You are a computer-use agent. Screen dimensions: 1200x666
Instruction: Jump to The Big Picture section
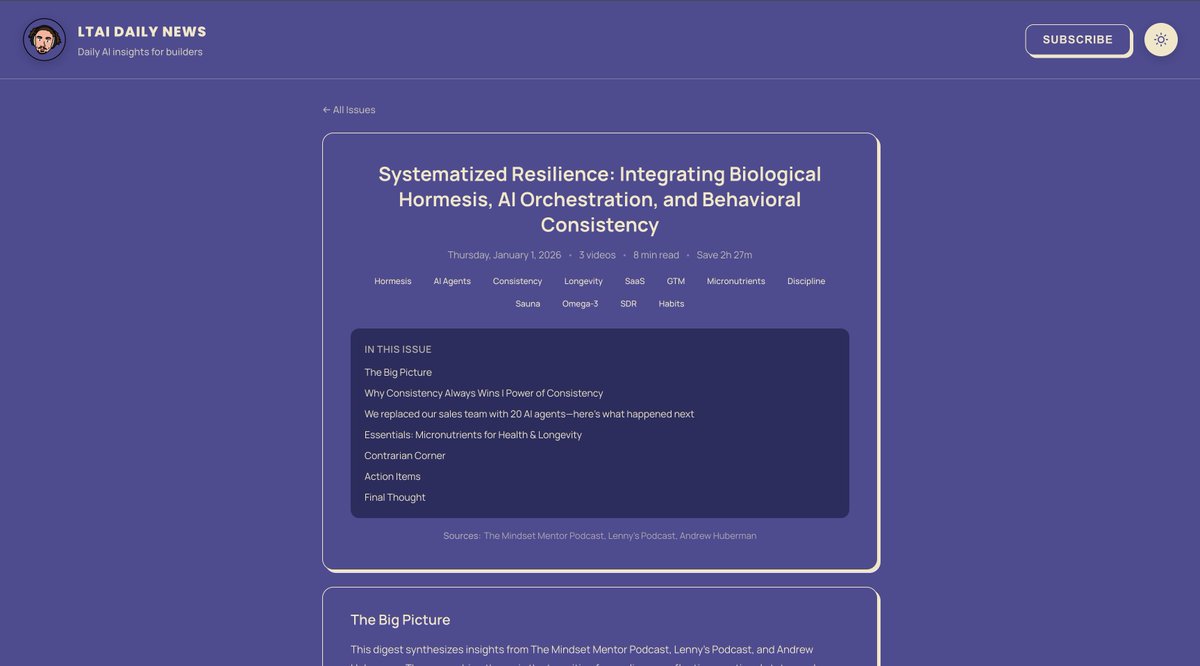tap(398, 372)
